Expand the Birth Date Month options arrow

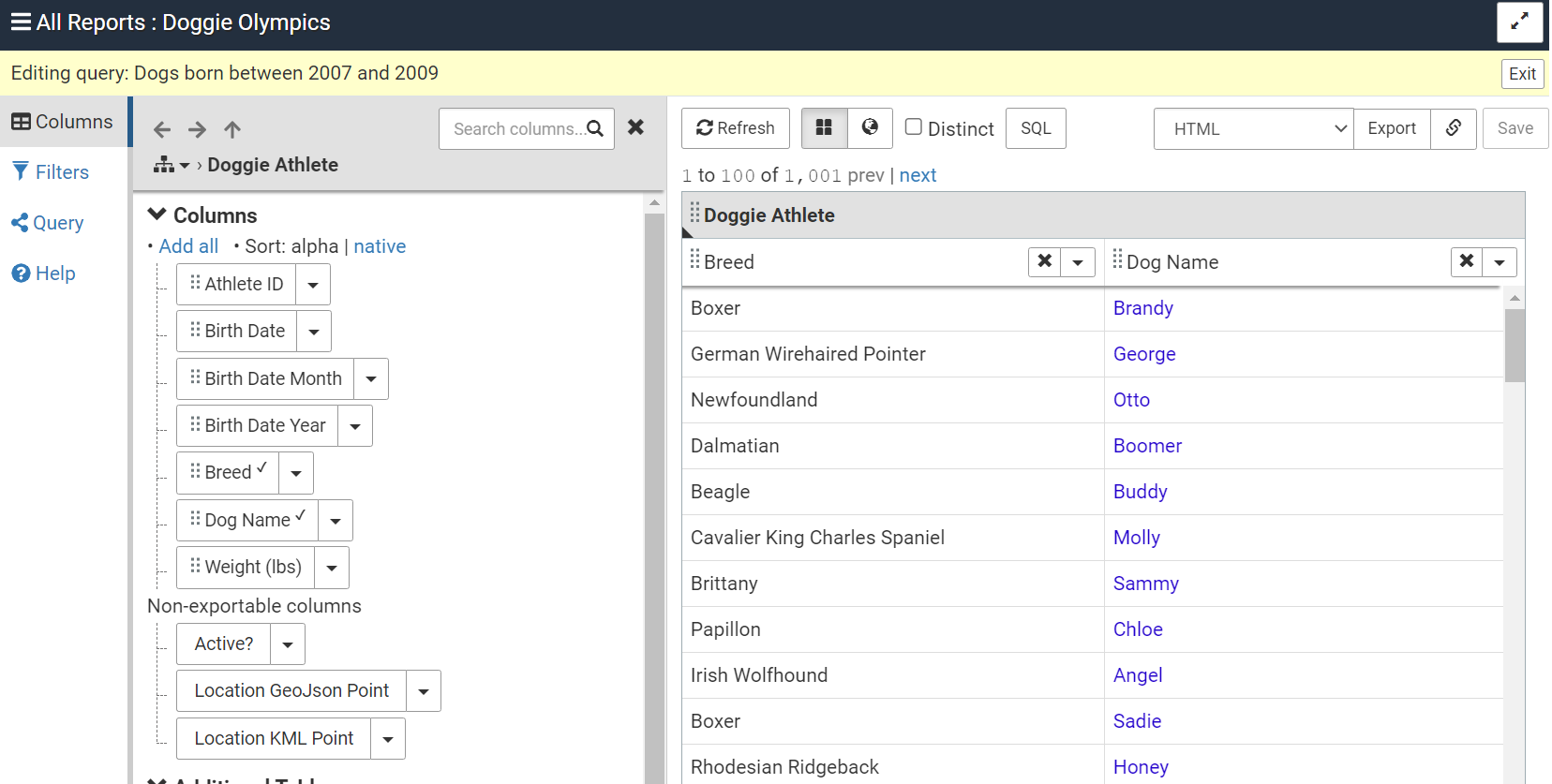click(x=371, y=379)
